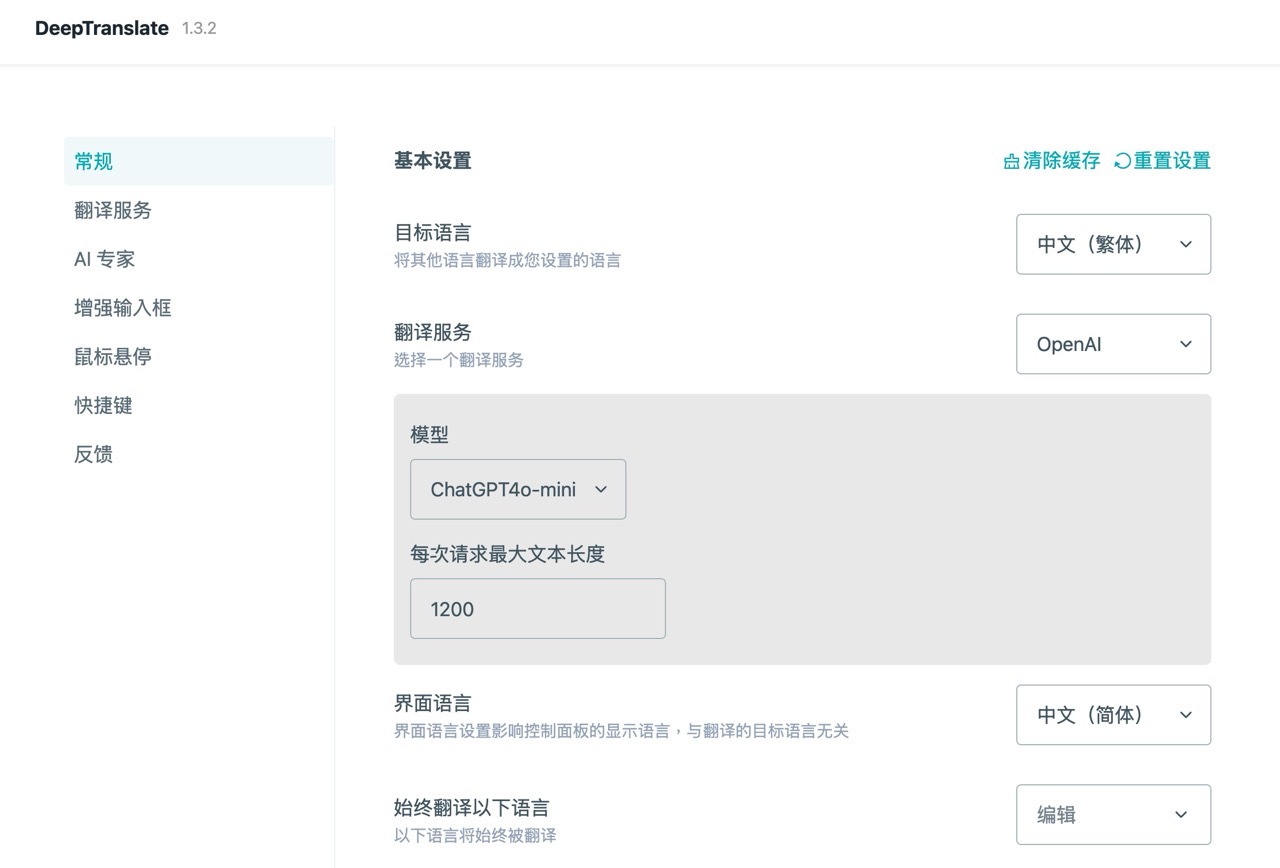The height and width of the screenshot is (868, 1280).
Task: Click the version number 1.3.2
Action: pos(199,28)
